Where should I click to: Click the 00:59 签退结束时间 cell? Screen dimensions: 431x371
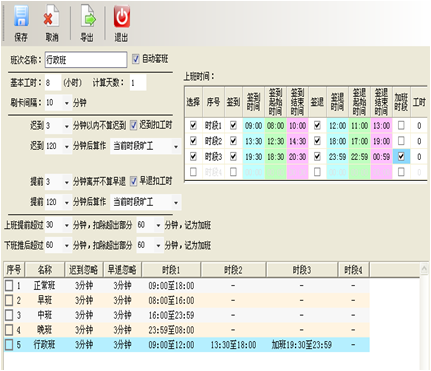(x=381, y=157)
